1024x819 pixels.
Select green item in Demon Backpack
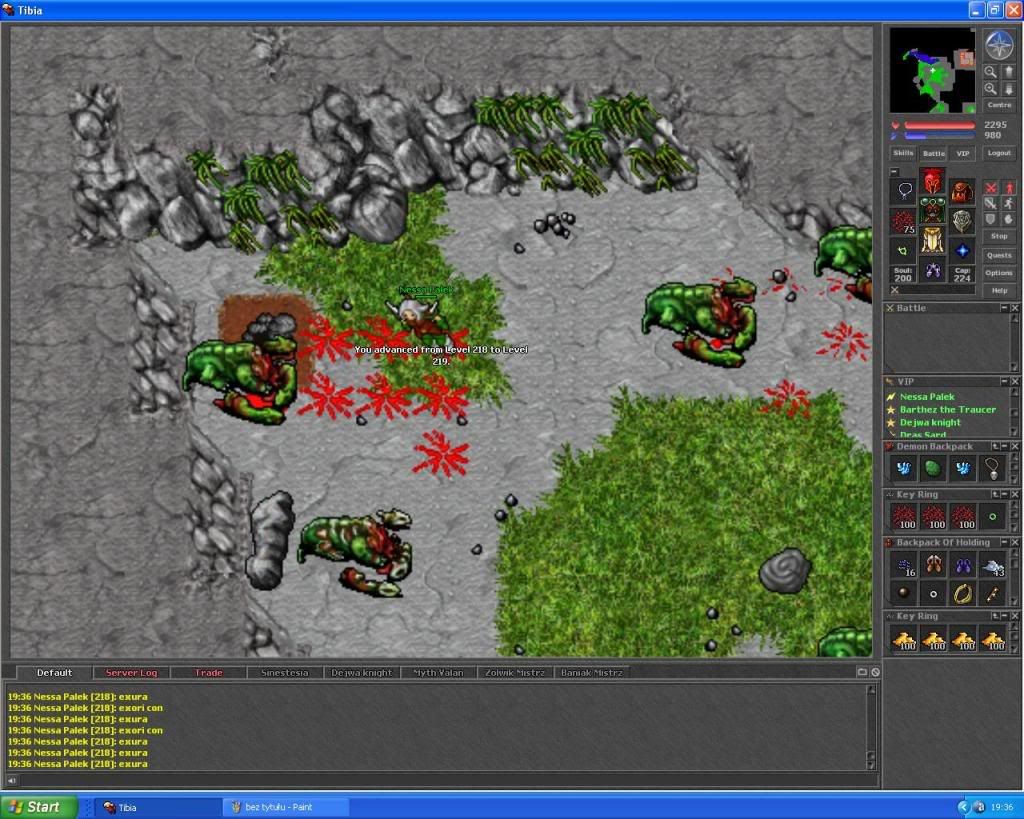point(933,468)
